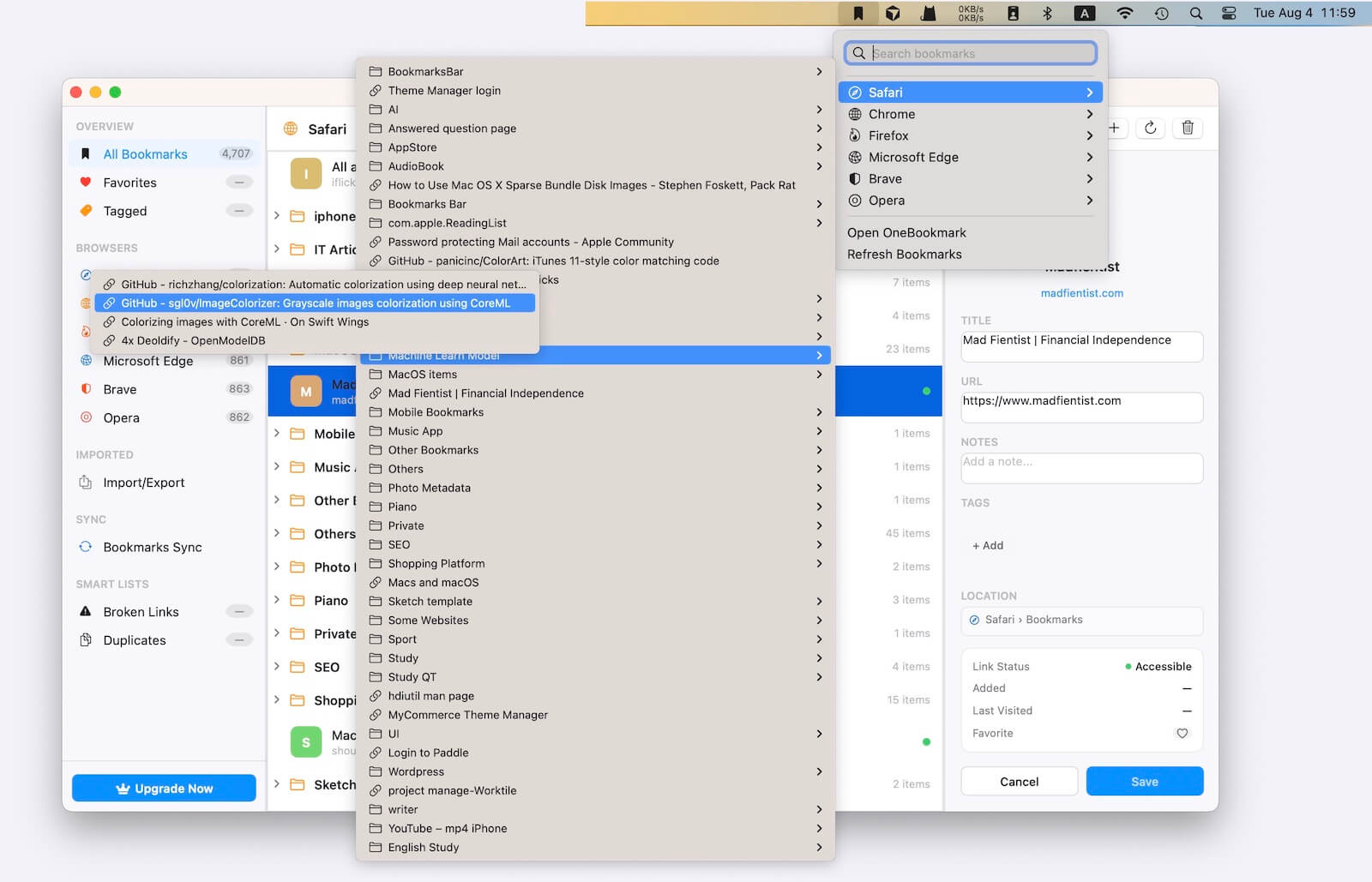The height and width of the screenshot is (882, 1372).
Task: Click the Safari globe icon in list header
Action: click(291, 129)
